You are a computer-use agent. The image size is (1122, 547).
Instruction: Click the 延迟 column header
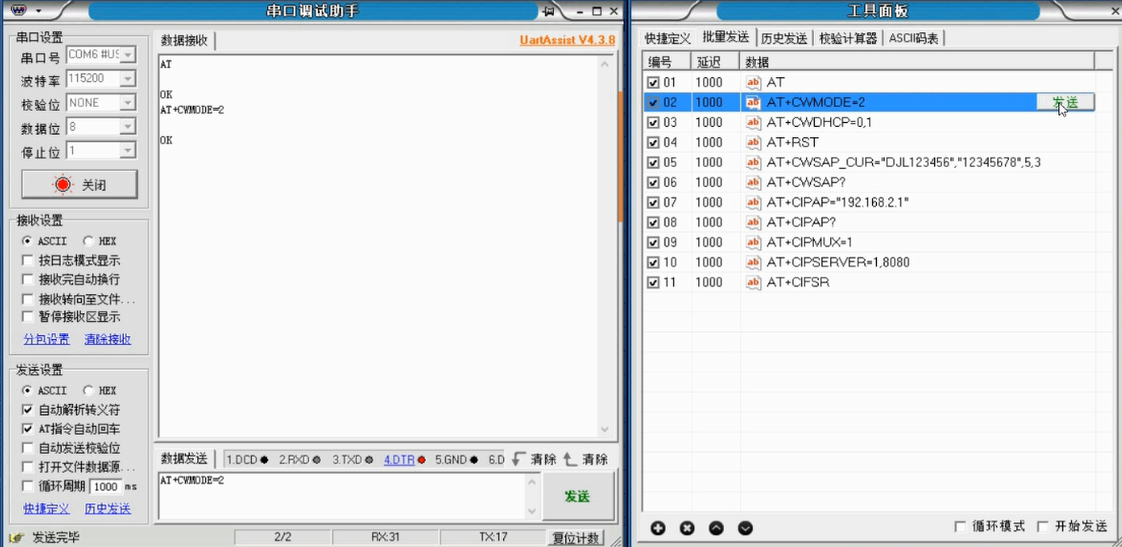pyautogui.click(x=715, y=61)
